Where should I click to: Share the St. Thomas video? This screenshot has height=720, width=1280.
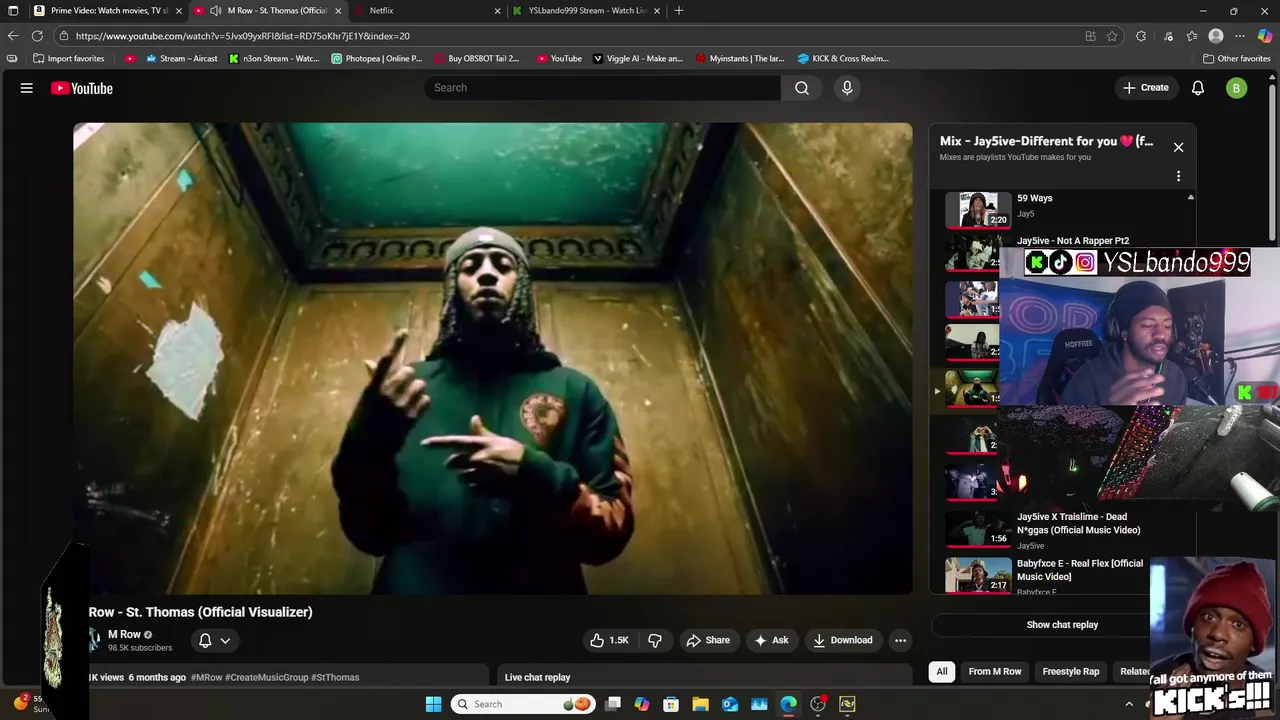pos(707,640)
